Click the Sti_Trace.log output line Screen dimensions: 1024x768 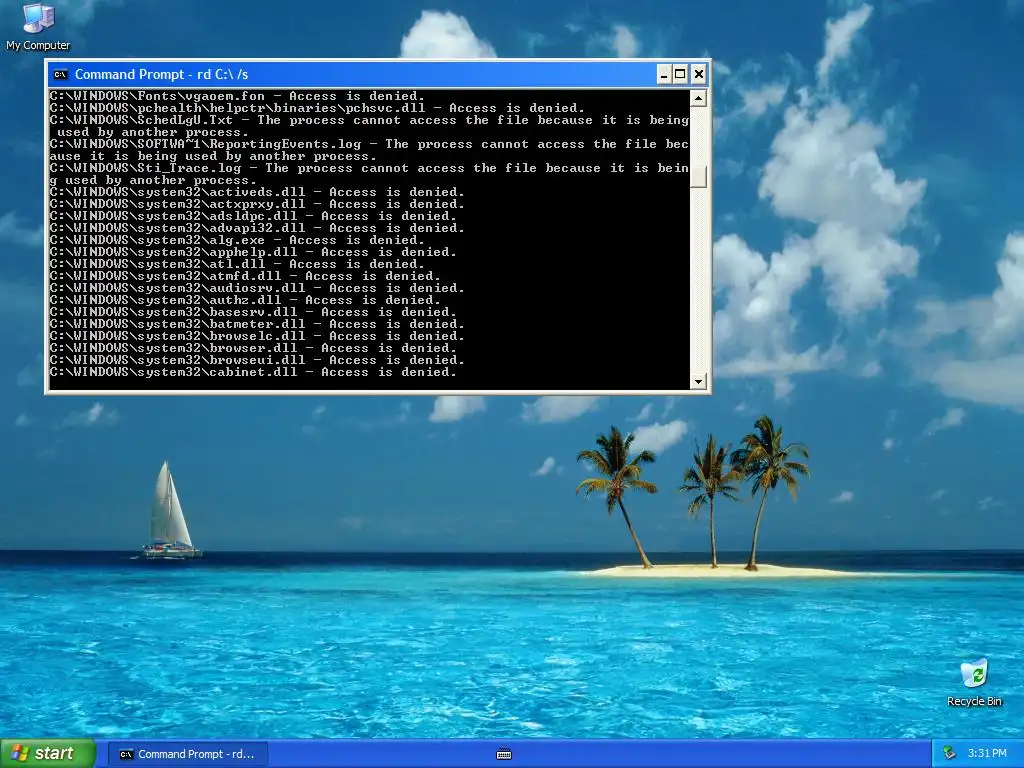[370, 174]
